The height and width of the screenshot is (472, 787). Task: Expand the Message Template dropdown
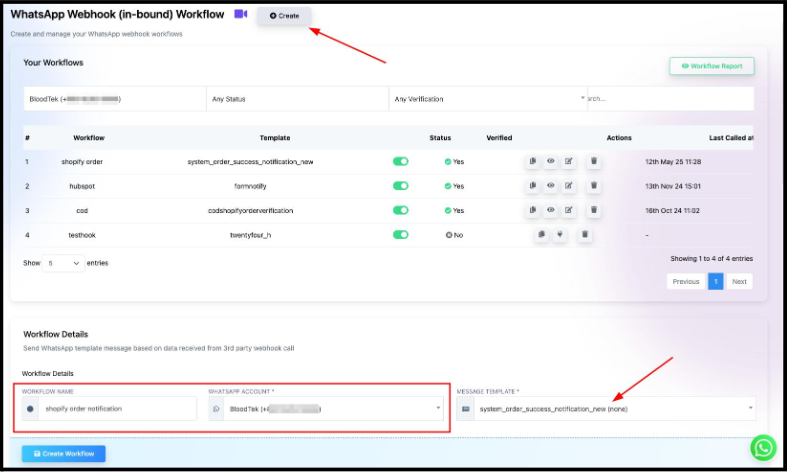point(605,409)
